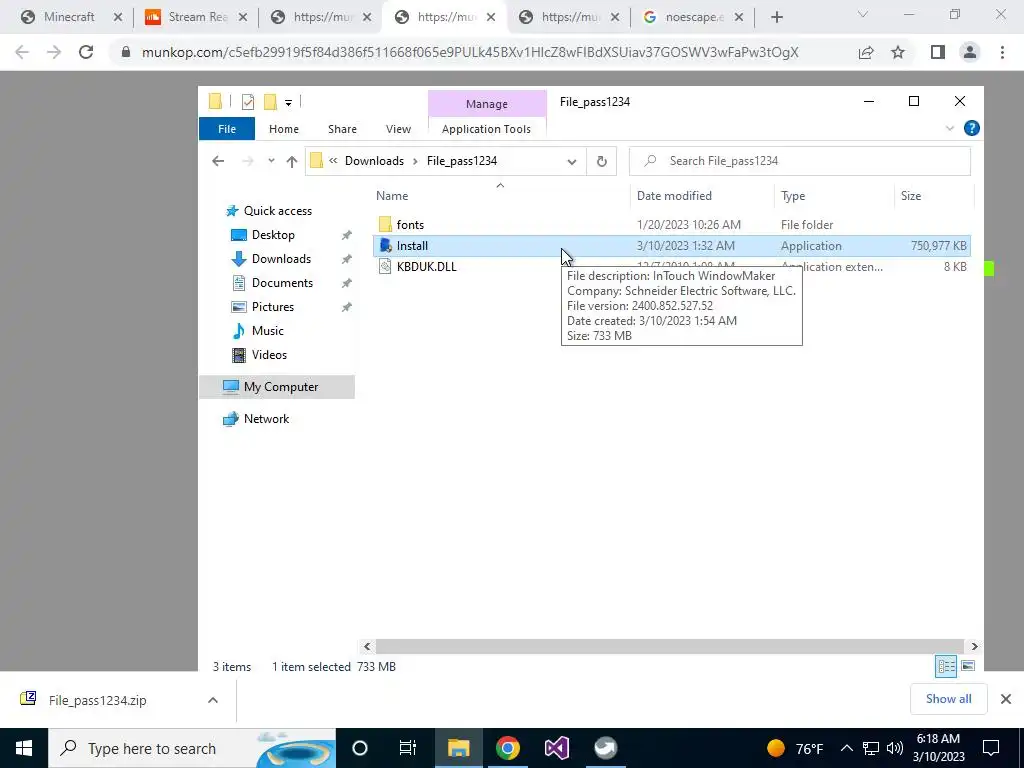Open the address bar history dropdown
1024x768 pixels.
[571, 161]
